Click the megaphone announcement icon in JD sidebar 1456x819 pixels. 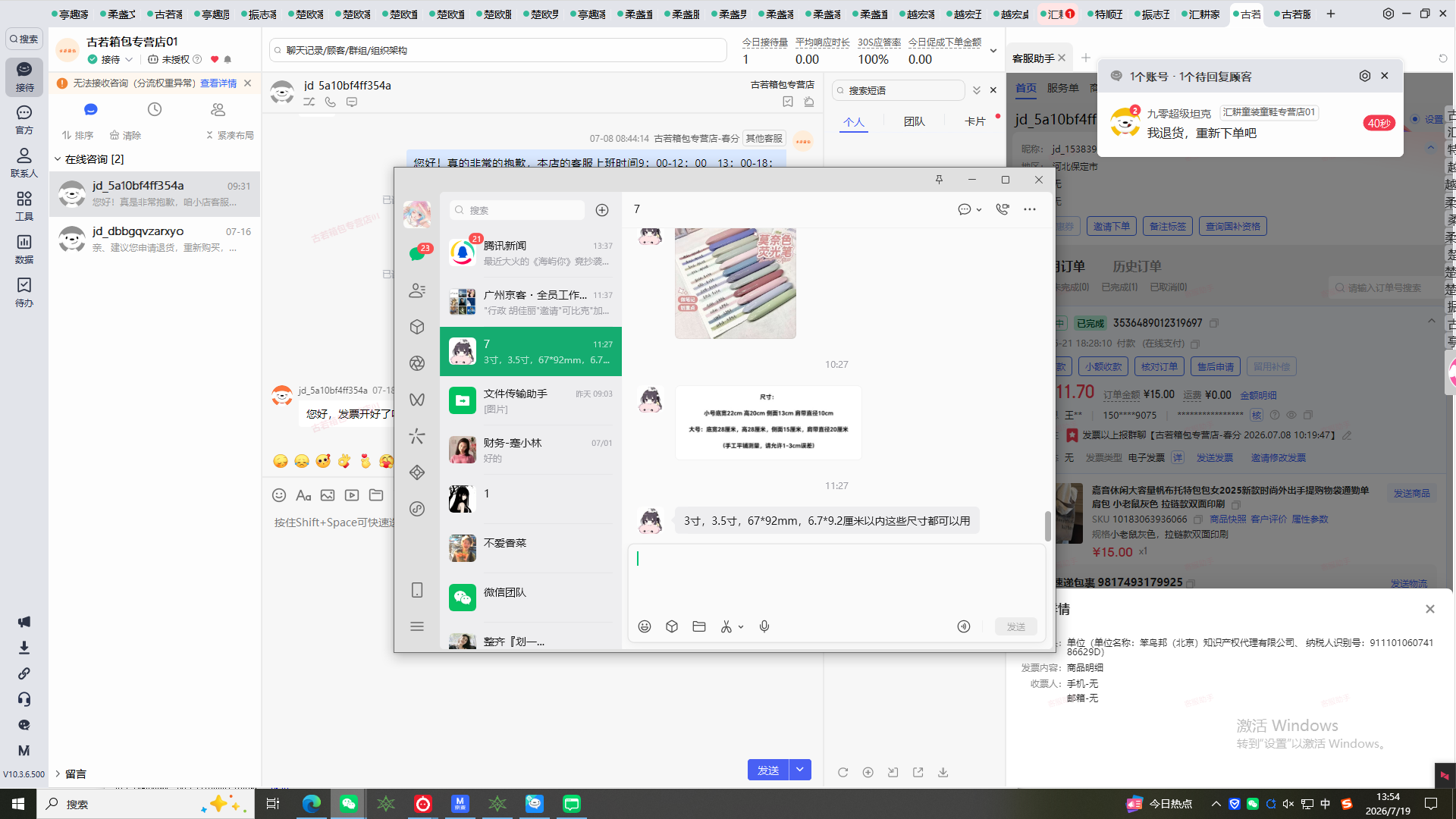point(24,622)
